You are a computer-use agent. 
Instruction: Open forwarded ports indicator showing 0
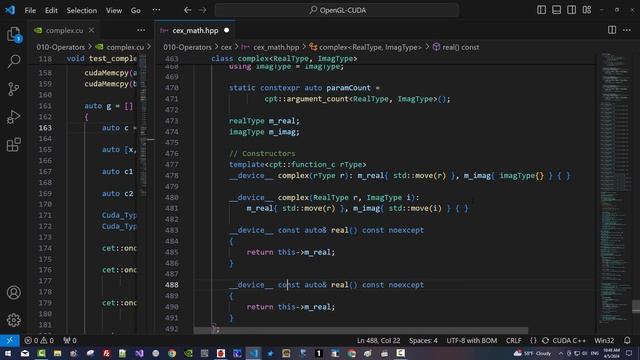(x=70, y=340)
